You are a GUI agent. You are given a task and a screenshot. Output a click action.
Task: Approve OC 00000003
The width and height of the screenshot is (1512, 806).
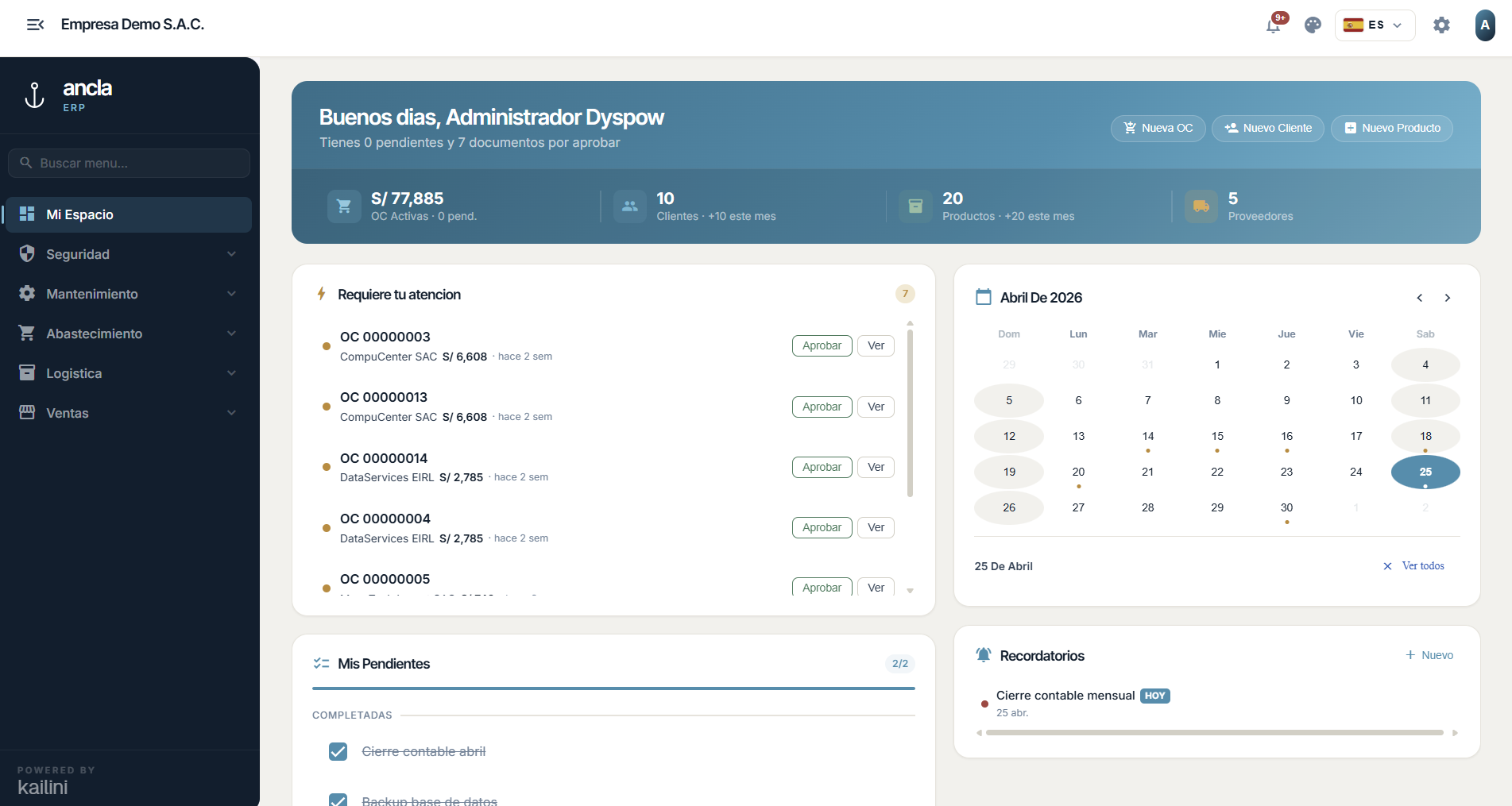pyautogui.click(x=822, y=345)
